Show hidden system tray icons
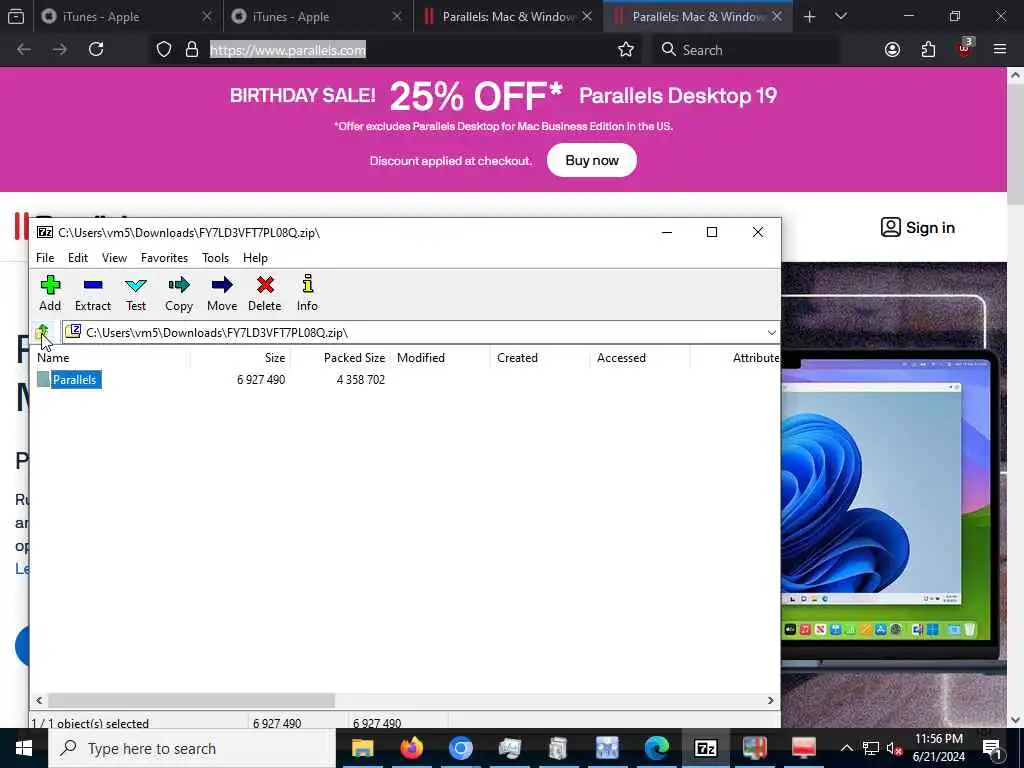 tap(846, 748)
